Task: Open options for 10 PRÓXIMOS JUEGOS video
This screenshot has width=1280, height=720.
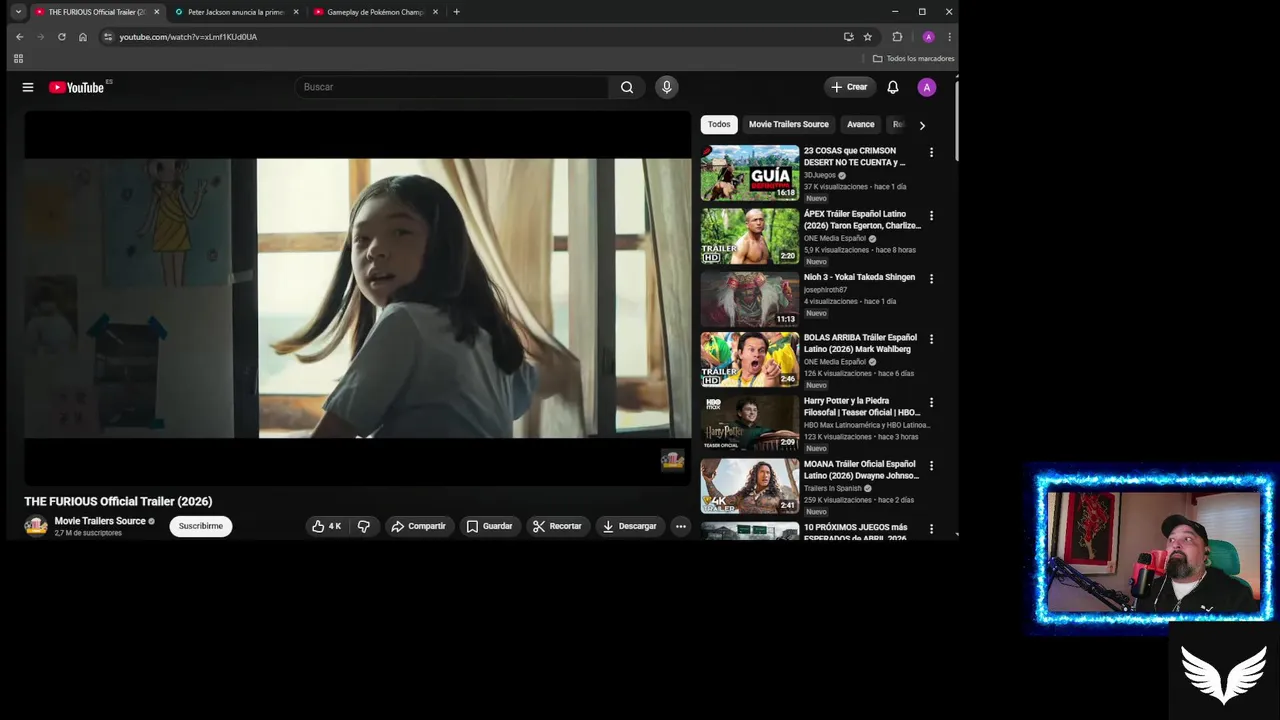Action: (x=931, y=529)
